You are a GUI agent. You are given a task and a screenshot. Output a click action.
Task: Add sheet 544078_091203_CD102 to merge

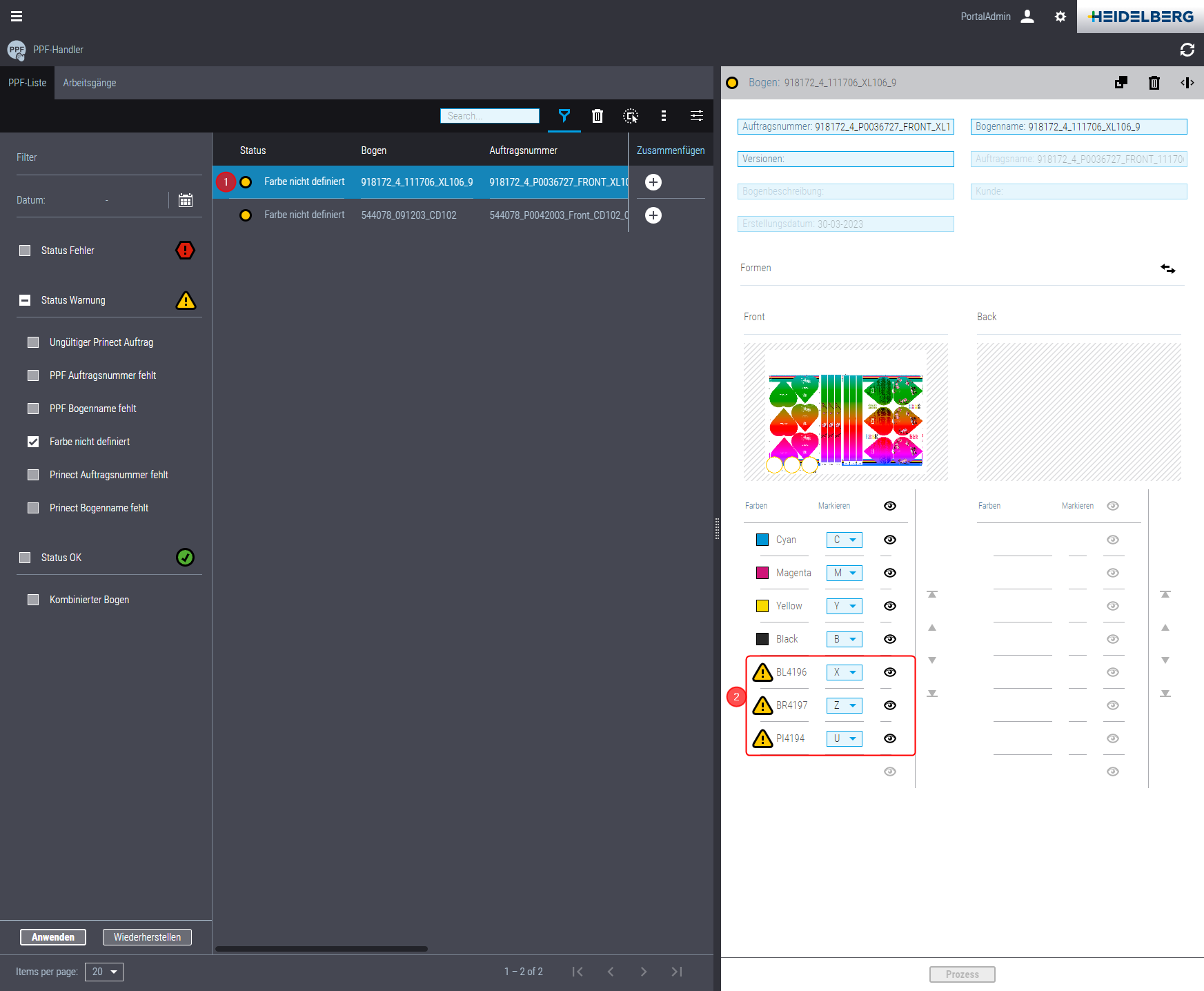(x=653, y=215)
